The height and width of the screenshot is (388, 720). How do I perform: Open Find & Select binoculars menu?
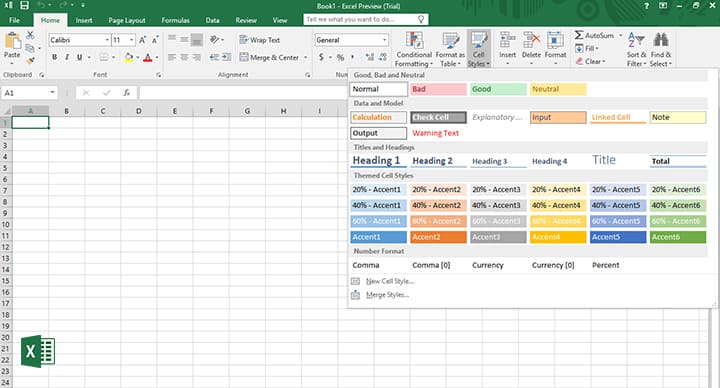point(661,50)
